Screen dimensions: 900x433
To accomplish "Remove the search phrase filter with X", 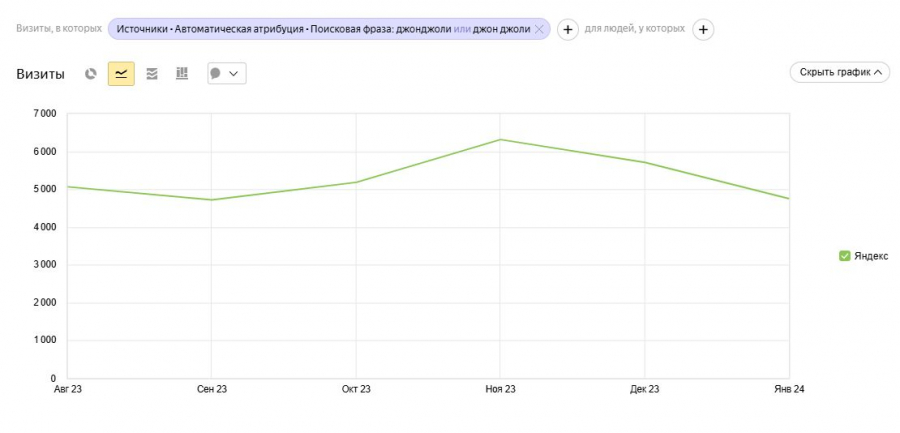I will 539,29.
